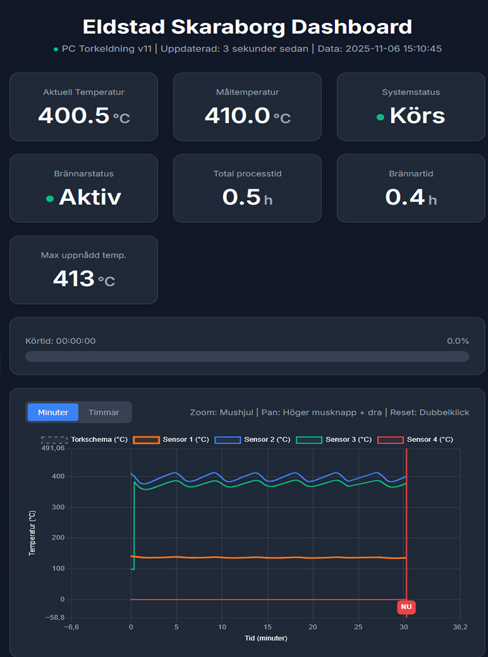Click the zoom and pan instructions text
The height and width of the screenshot is (657, 488).
(x=329, y=412)
